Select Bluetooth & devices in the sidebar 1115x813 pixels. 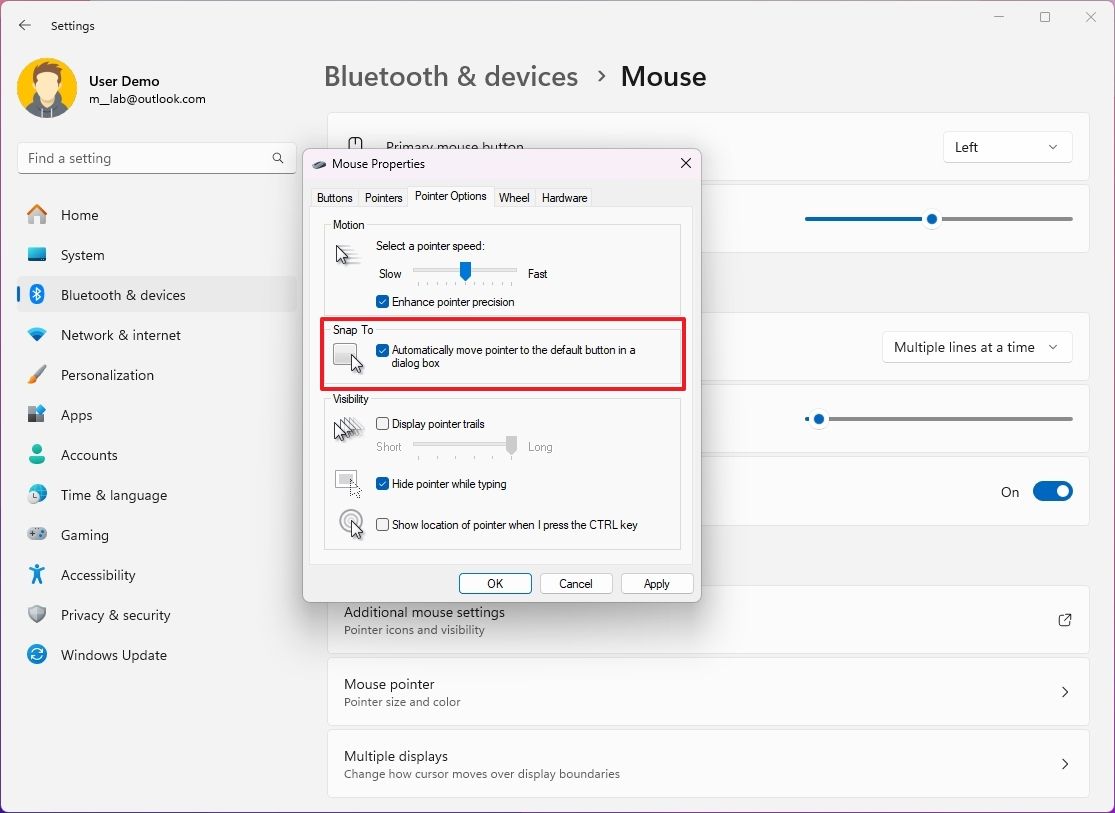pyautogui.click(x=124, y=295)
